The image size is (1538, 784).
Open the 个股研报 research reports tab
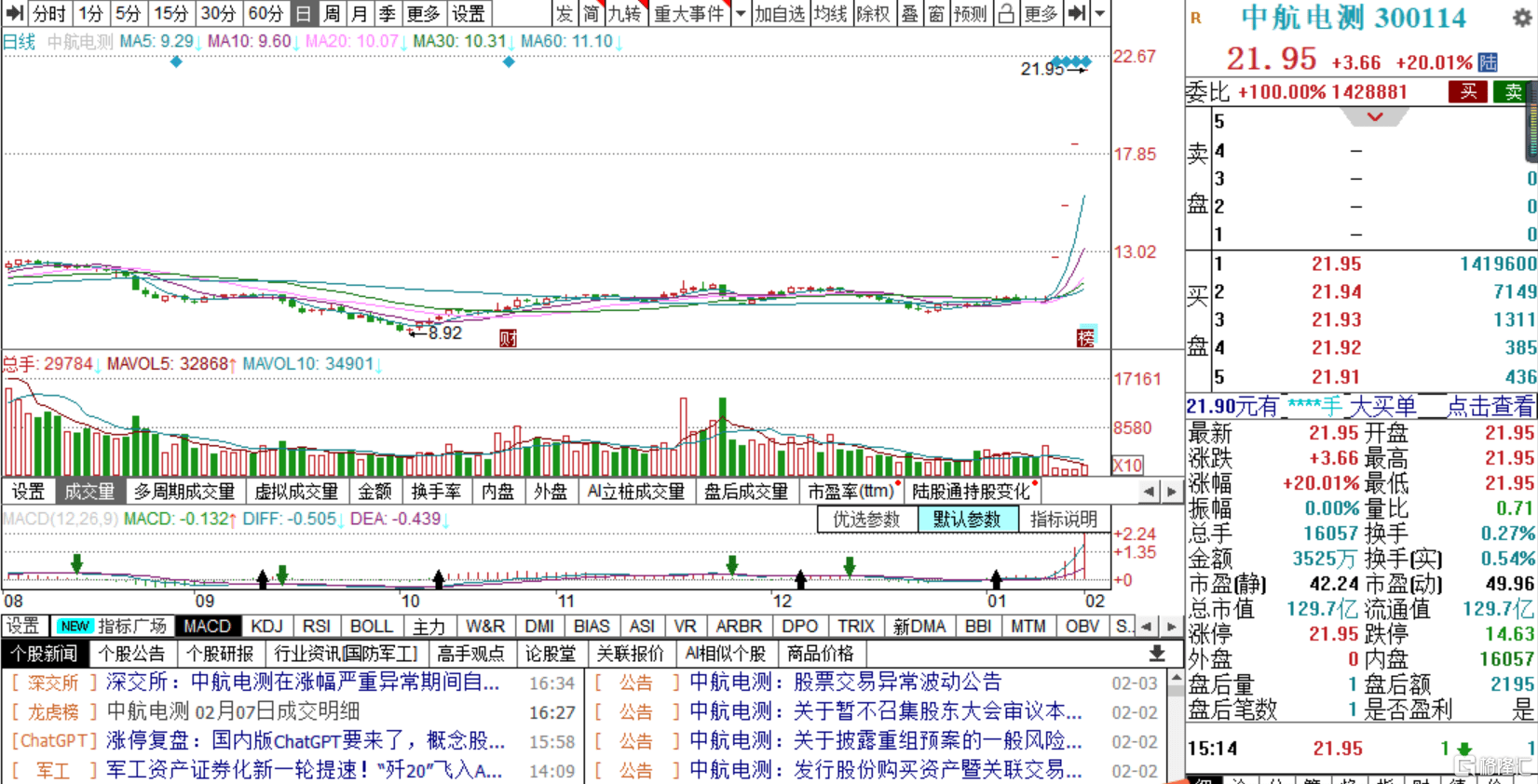[220, 654]
